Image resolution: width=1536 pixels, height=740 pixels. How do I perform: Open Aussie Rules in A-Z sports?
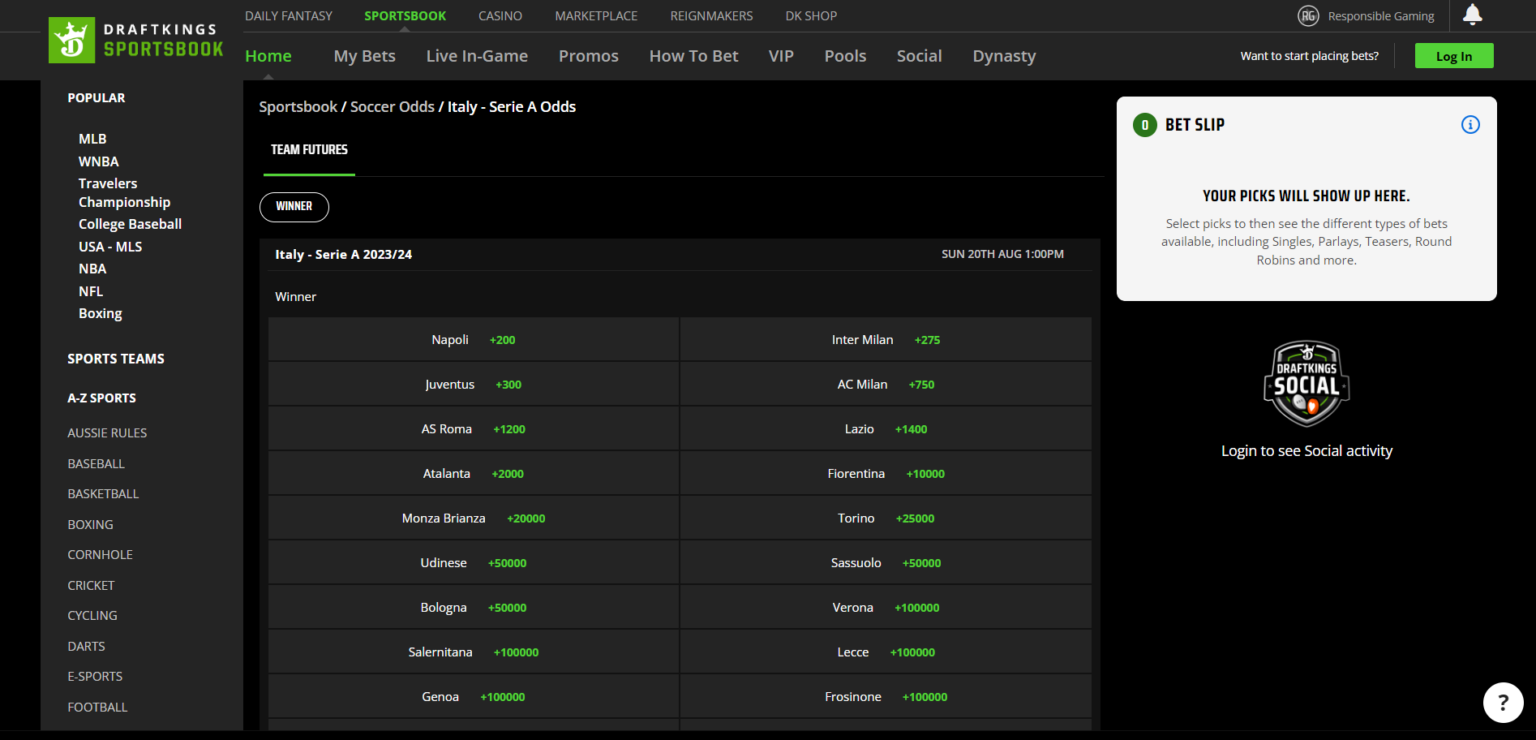[x=107, y=433]
